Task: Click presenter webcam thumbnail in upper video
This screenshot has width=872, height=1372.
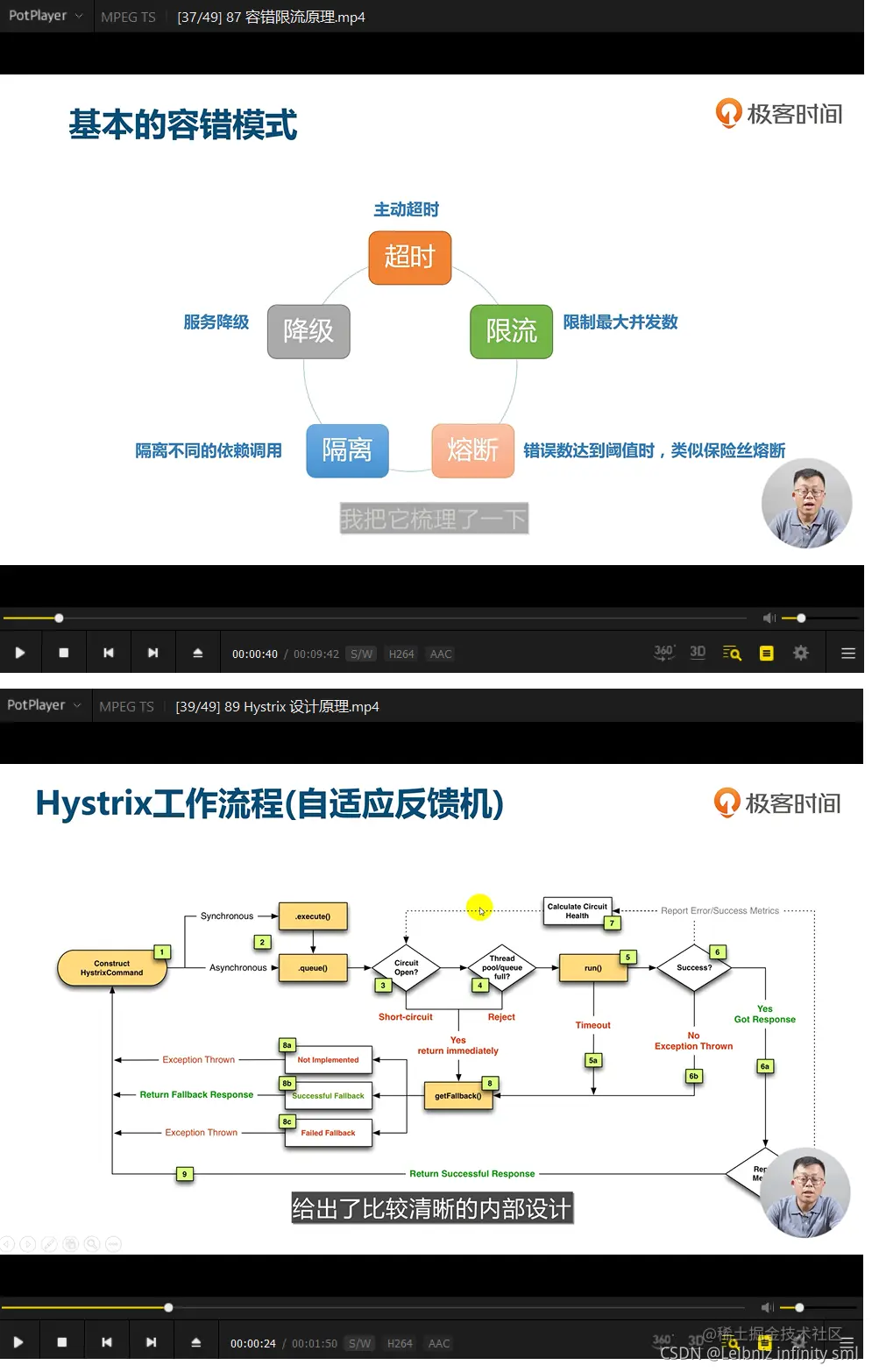Action: click(807, 504)
